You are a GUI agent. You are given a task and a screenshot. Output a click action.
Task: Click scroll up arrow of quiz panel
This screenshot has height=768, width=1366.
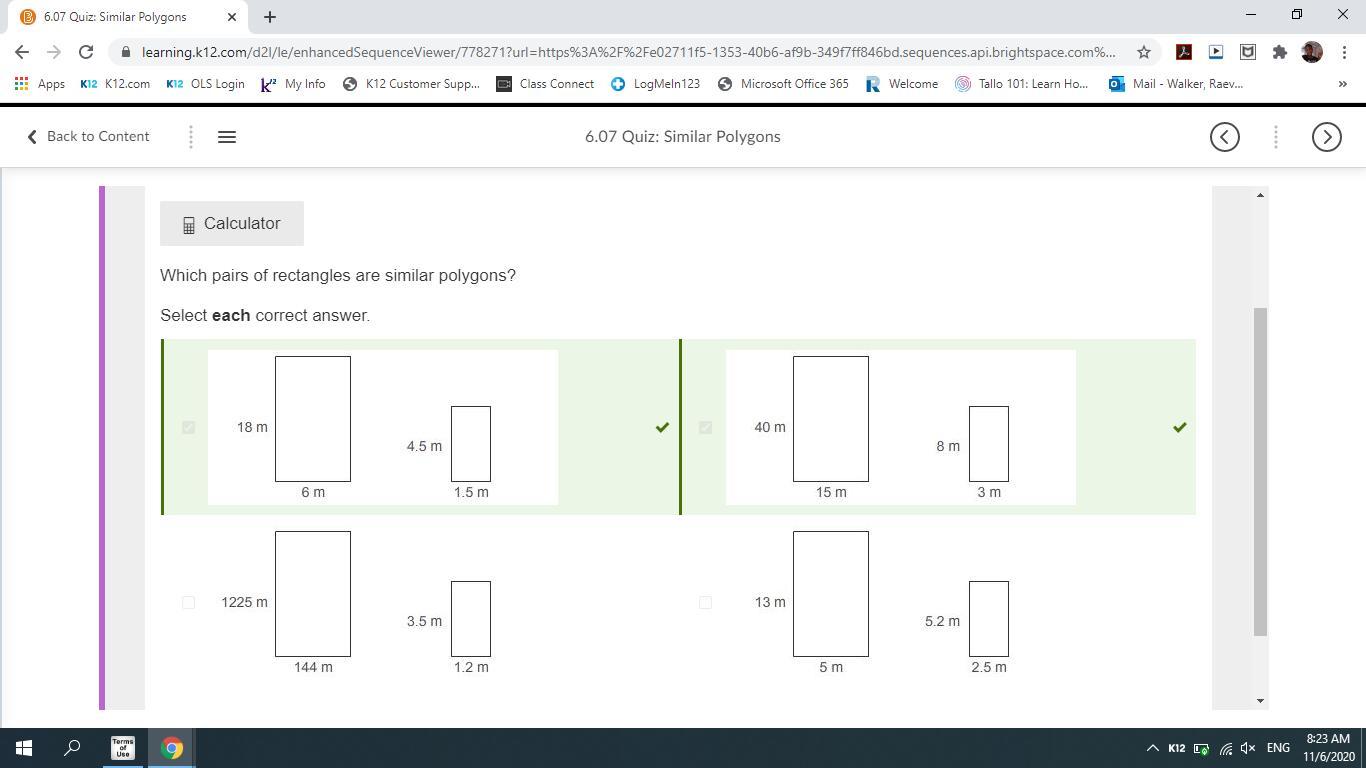pyautogui.click(x=1260, y=195)
